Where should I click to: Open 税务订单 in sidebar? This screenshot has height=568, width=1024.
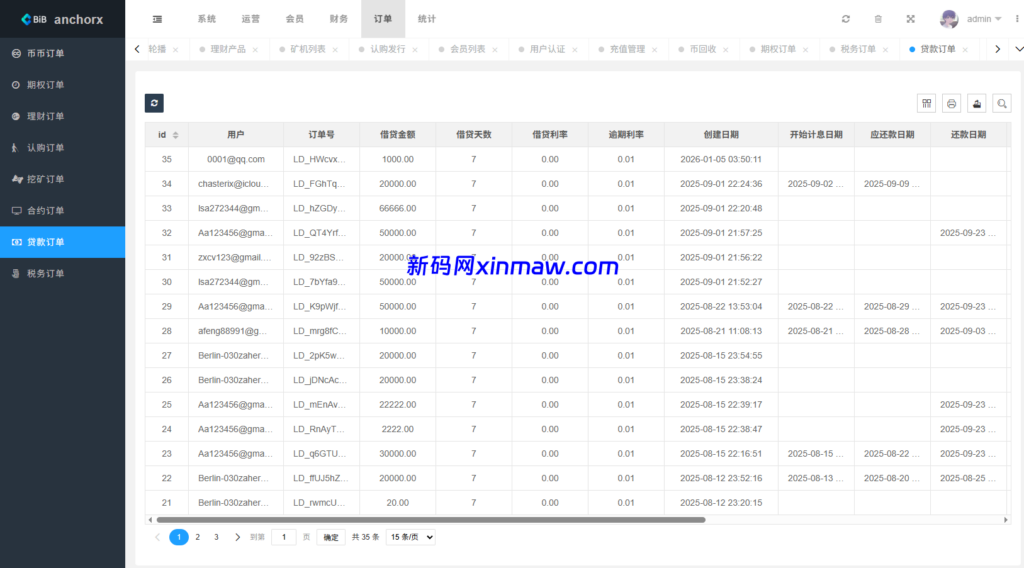click(x=63, y=274)
